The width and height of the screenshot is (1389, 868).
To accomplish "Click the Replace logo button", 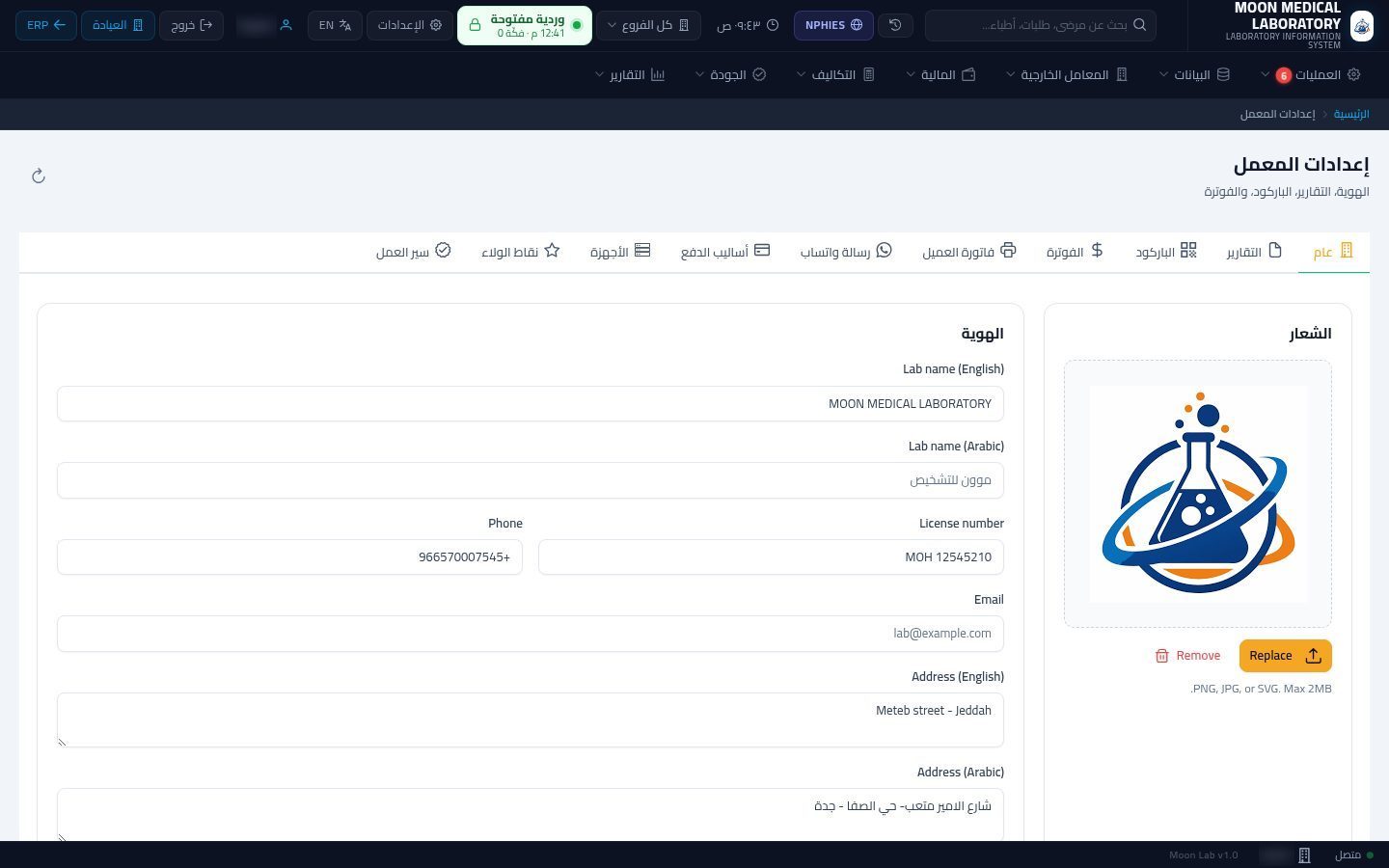I will pyautogui.click(x=1285, y=656).
